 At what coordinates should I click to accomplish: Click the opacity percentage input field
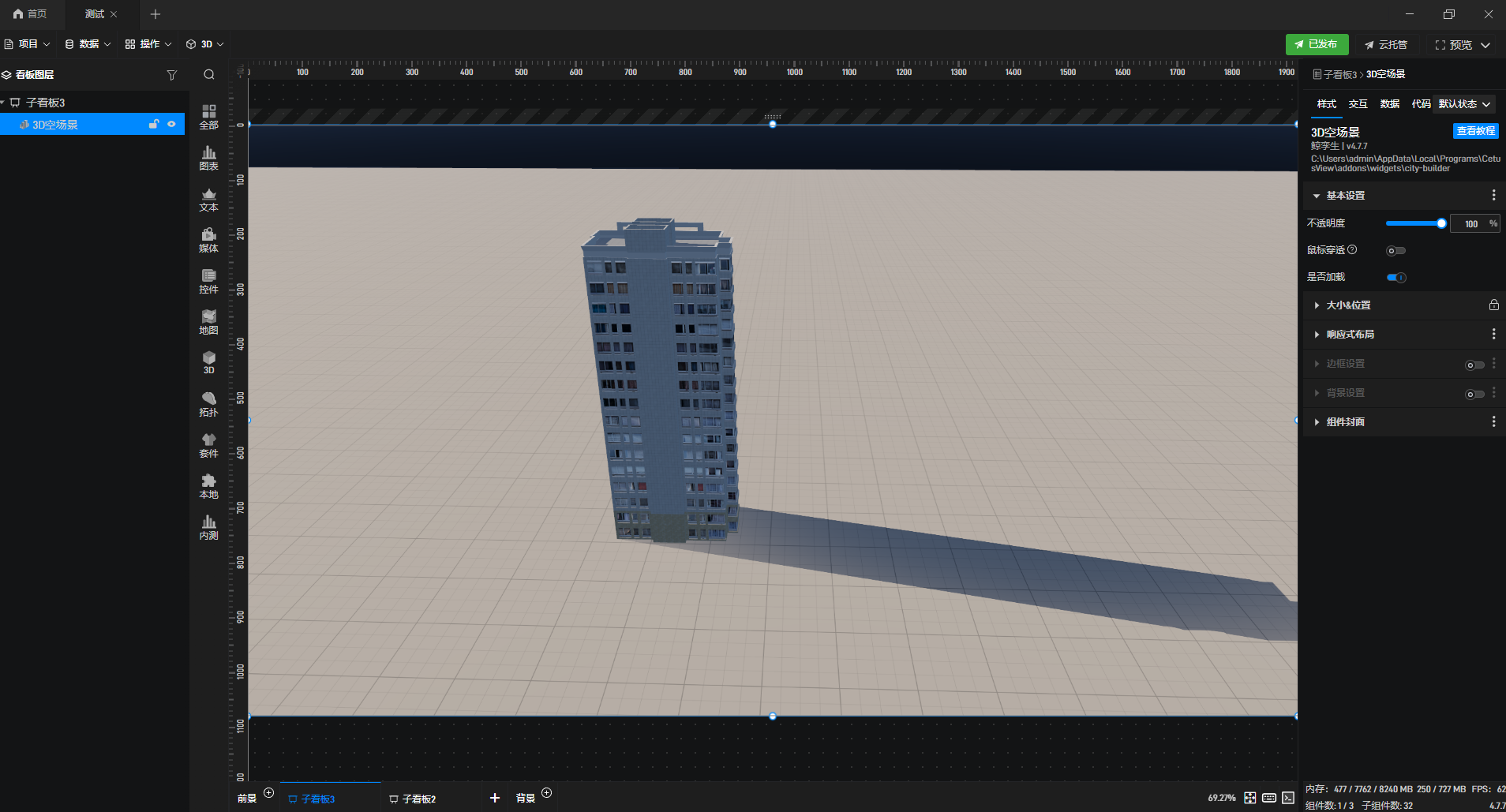coord(1474,223)
